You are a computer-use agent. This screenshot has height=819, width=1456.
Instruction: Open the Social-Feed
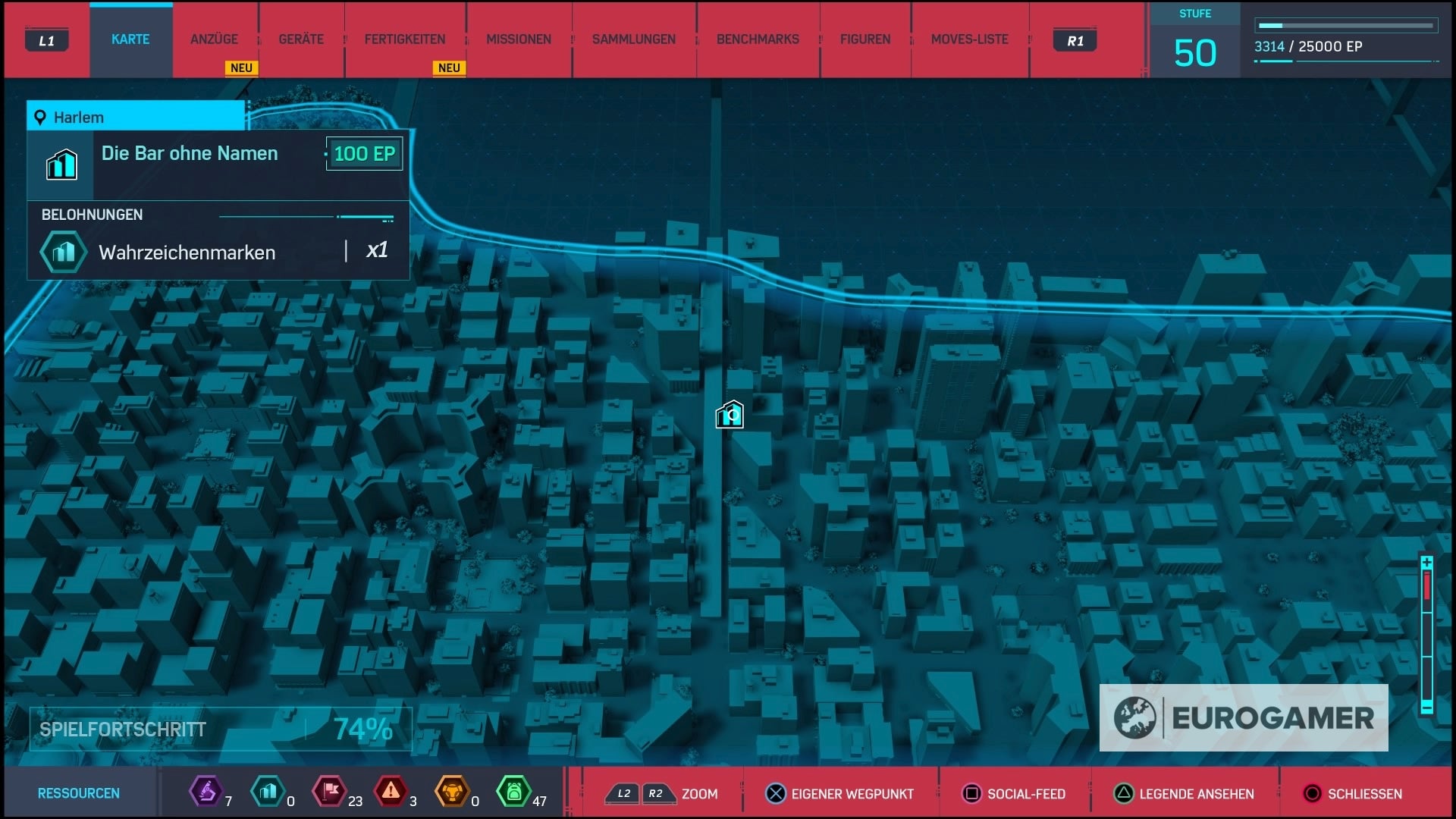point(1026,794)
